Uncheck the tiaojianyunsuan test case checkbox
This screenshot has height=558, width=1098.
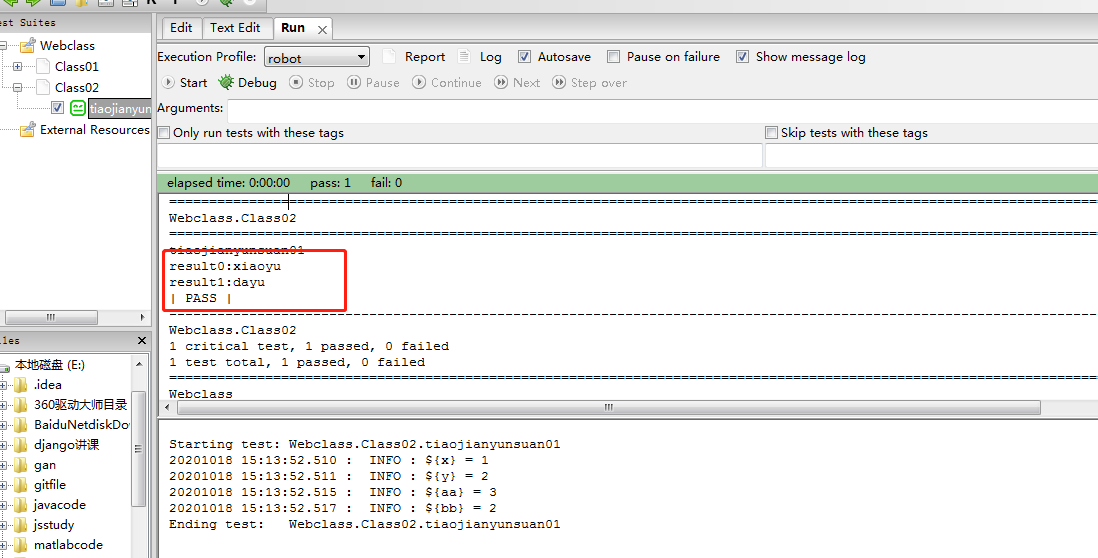pyautogui.click(x=57, y=108)
